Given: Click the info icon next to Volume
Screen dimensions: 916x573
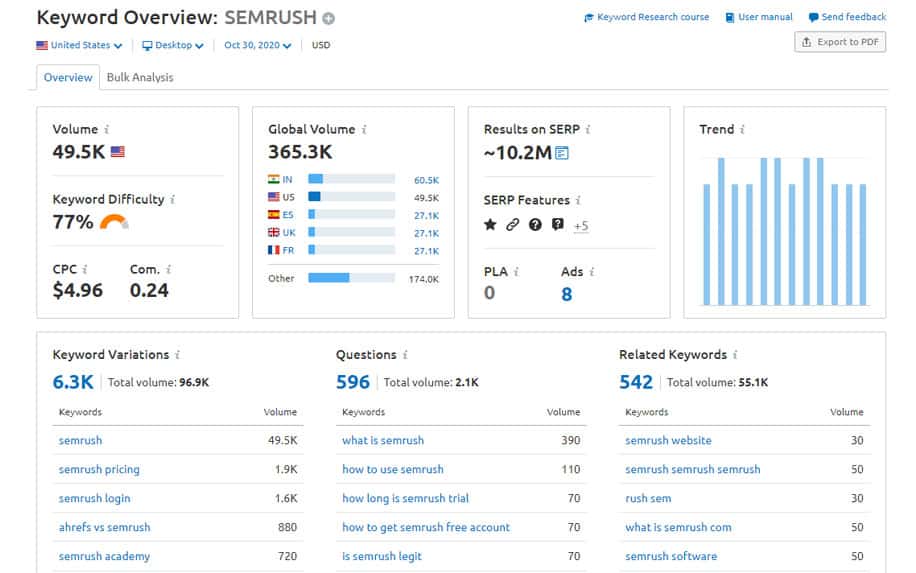Looking at the screenshot, I should [x=107, y=129].
